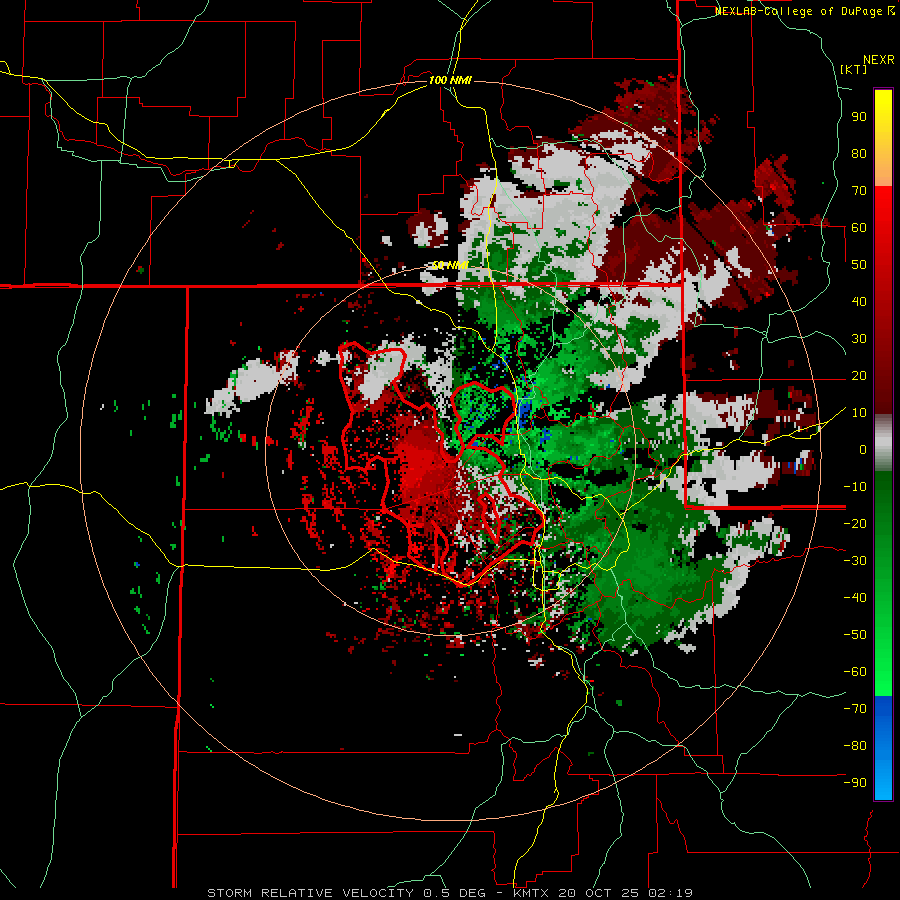900x900 pixels.
Task: Click the -30 value on velocity scale
Action: [855, 561]
